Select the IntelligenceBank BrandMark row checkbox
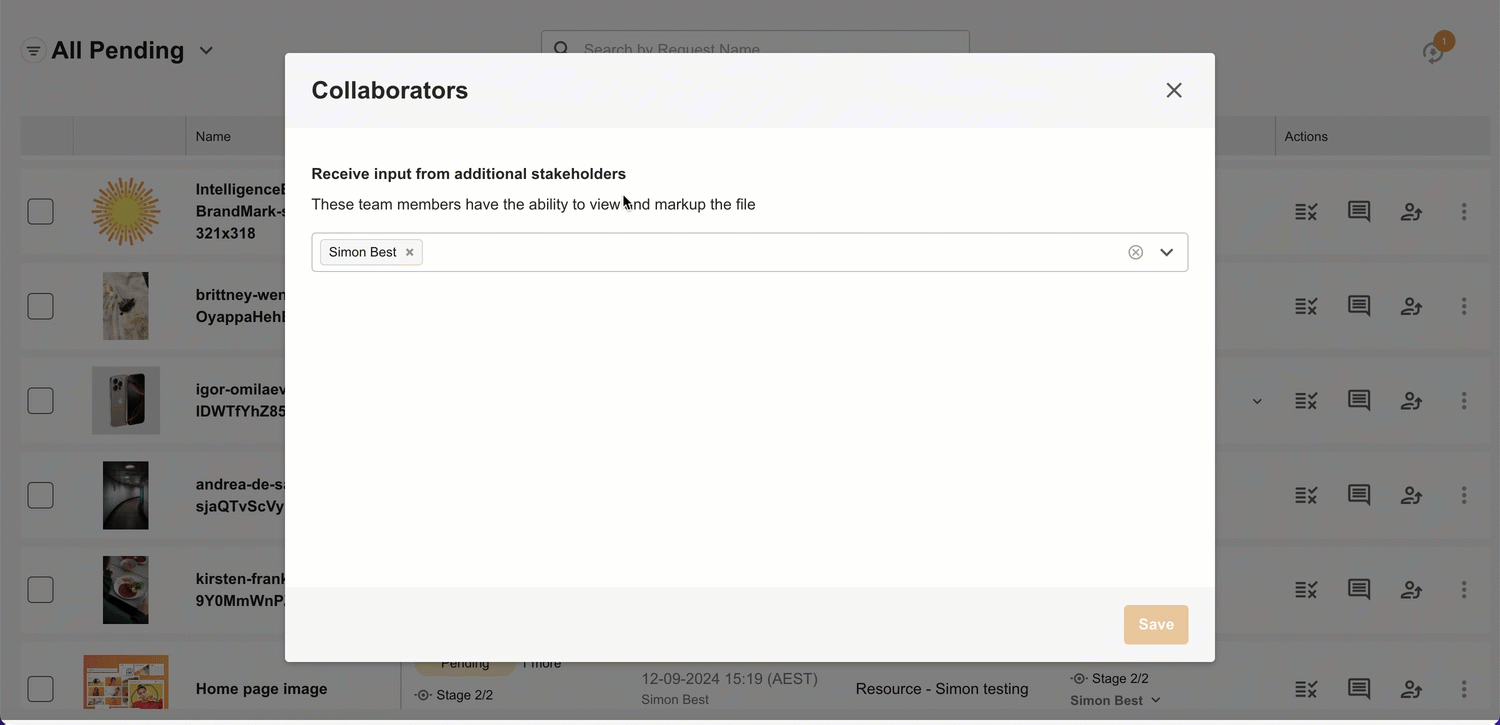This screenshot has width=1500, height=725. pos(40,211)
